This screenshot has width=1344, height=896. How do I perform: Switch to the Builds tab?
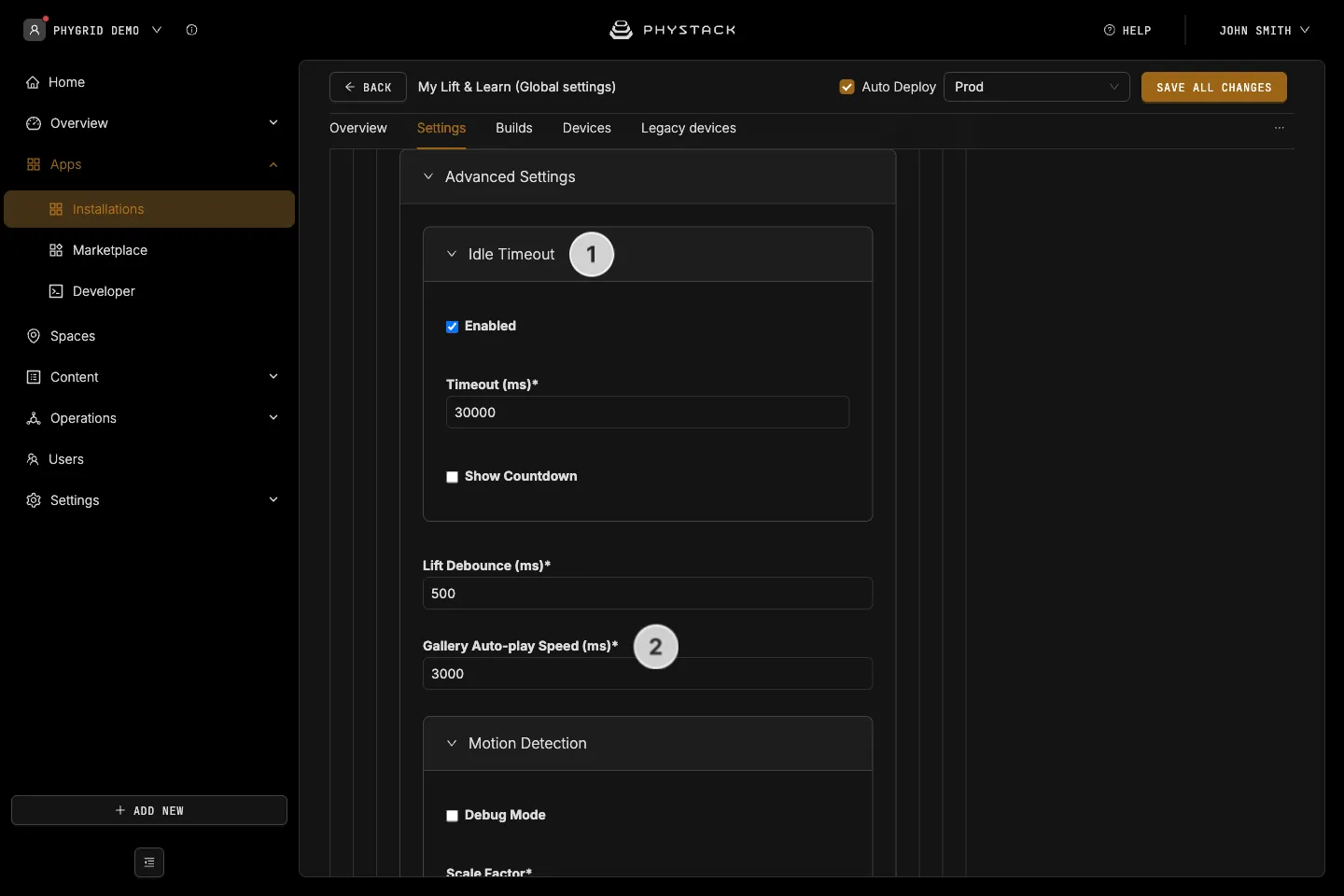(514, 128)
